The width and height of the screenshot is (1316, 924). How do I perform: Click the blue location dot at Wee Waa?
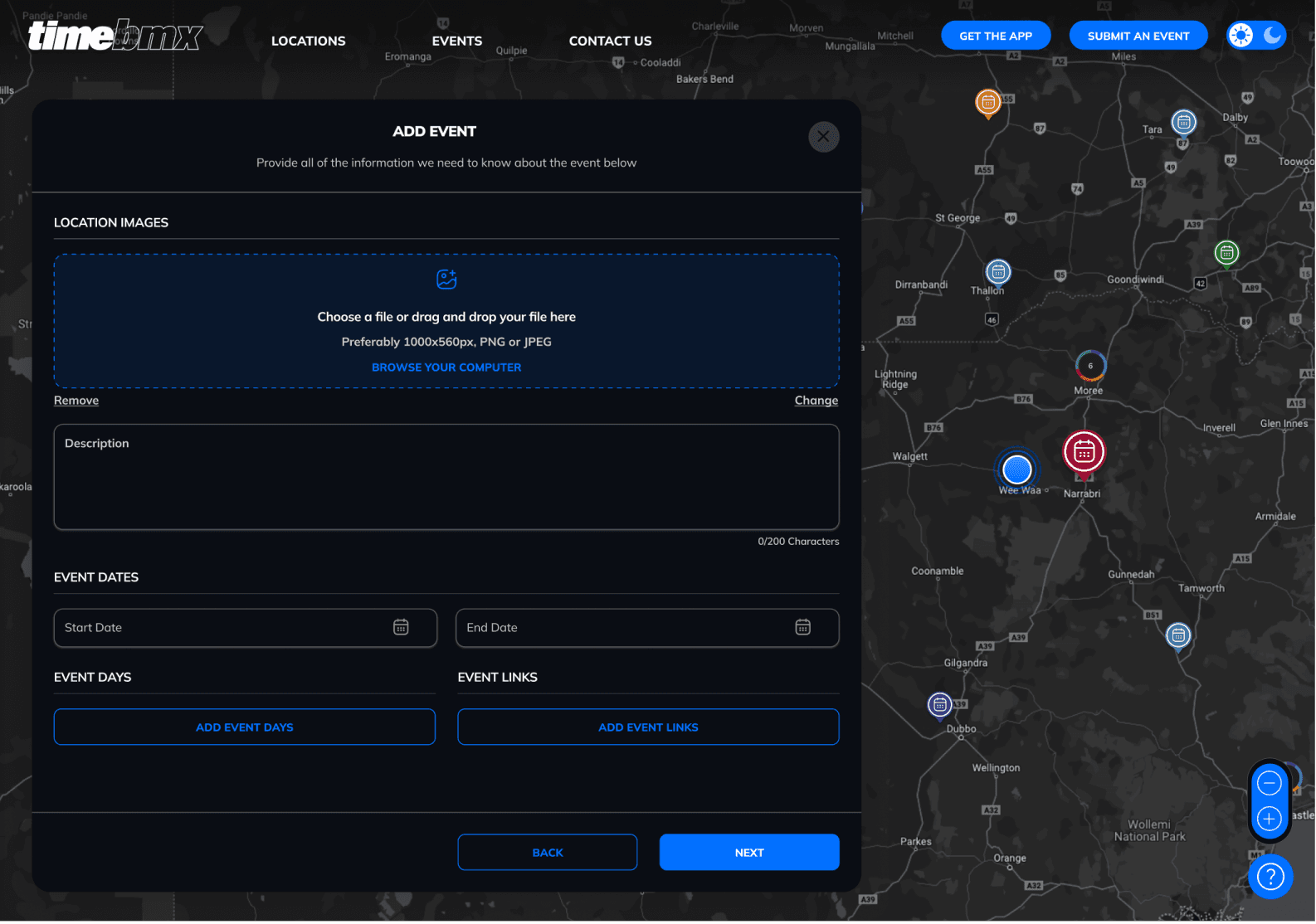pyautogui.click(x=1017, y=470)
